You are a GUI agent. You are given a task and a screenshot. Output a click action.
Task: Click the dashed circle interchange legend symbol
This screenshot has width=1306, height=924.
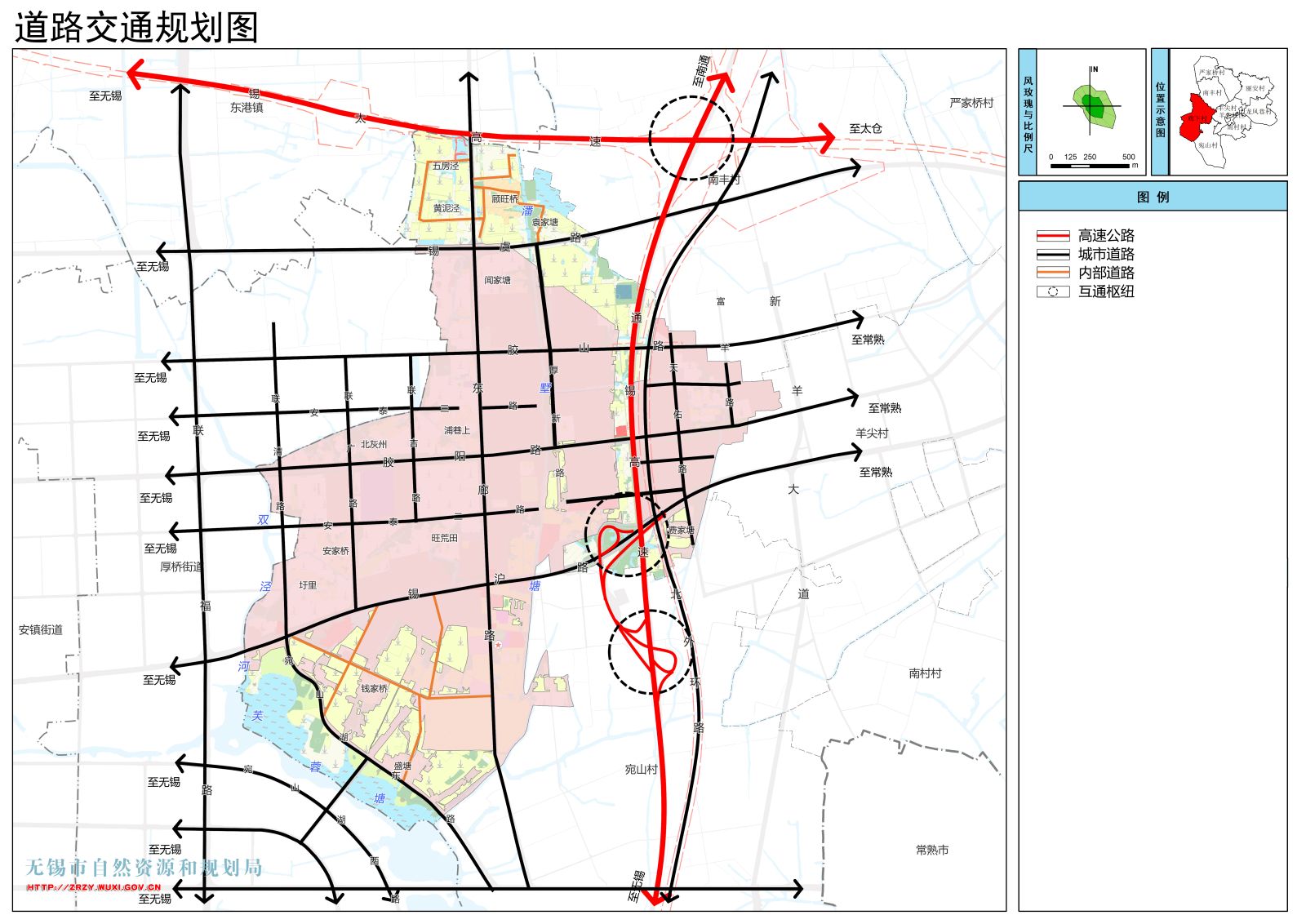1052,291
